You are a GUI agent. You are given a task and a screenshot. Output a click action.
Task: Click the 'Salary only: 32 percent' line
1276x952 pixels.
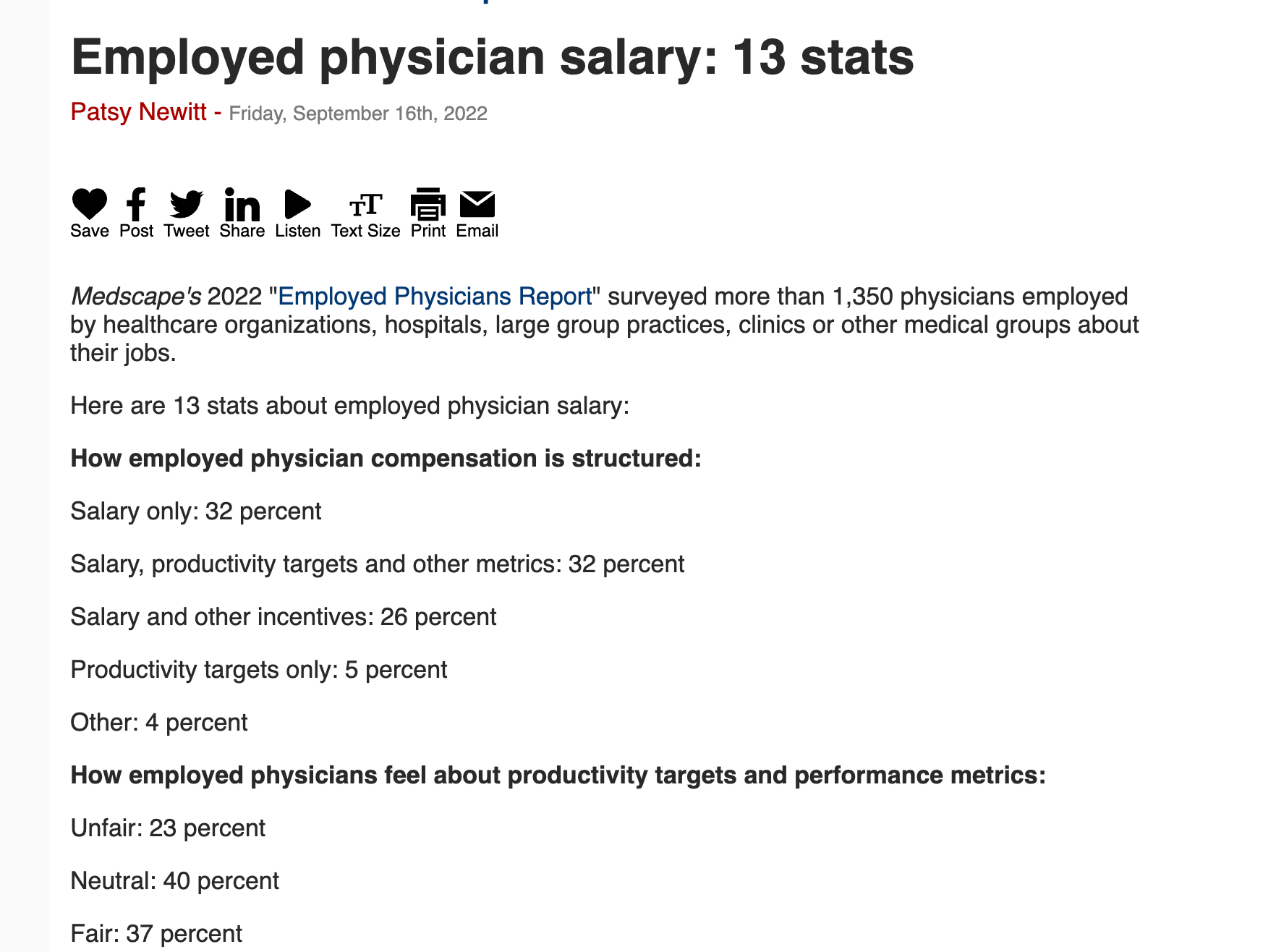coord(196,511)
